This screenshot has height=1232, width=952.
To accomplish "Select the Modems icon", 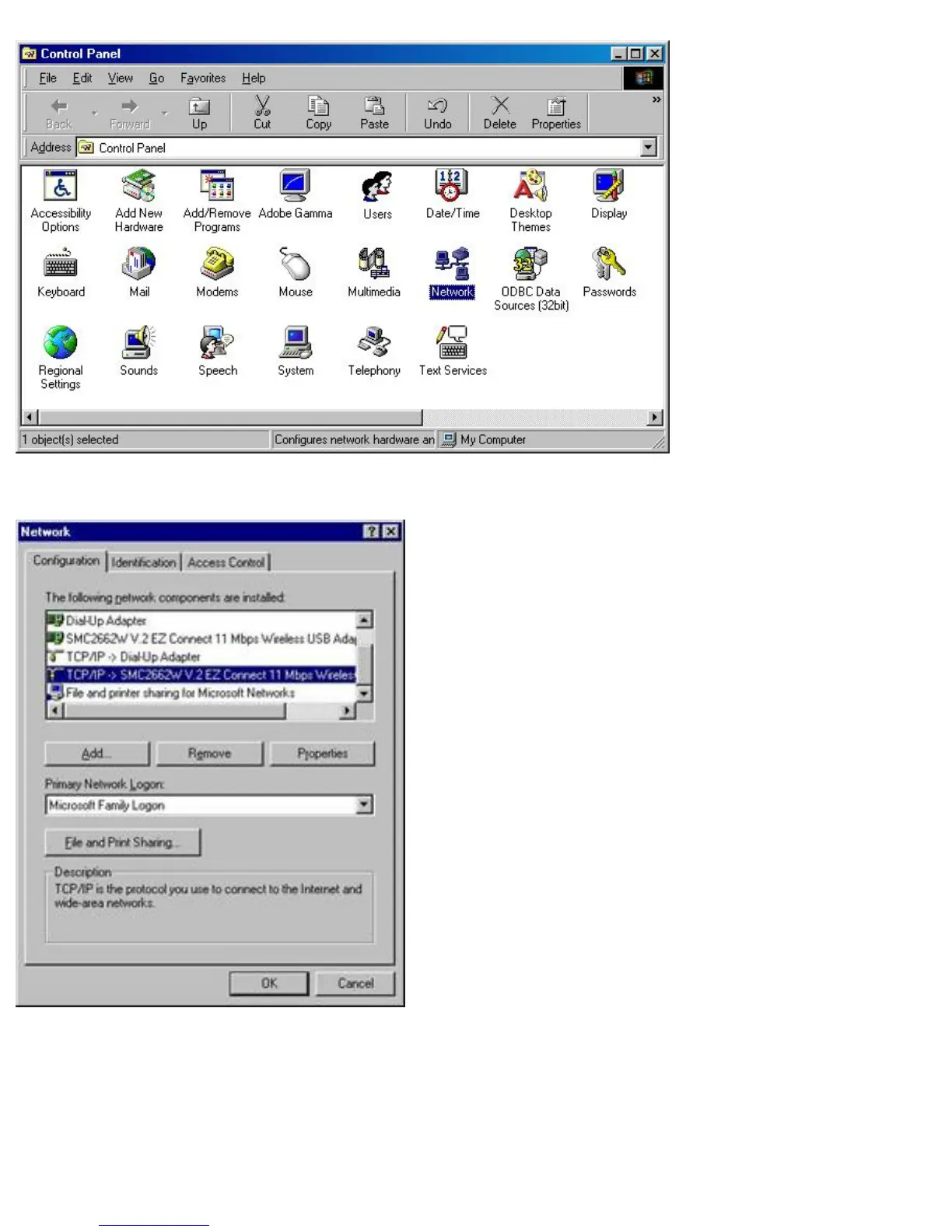I will [x=217, y=273].
